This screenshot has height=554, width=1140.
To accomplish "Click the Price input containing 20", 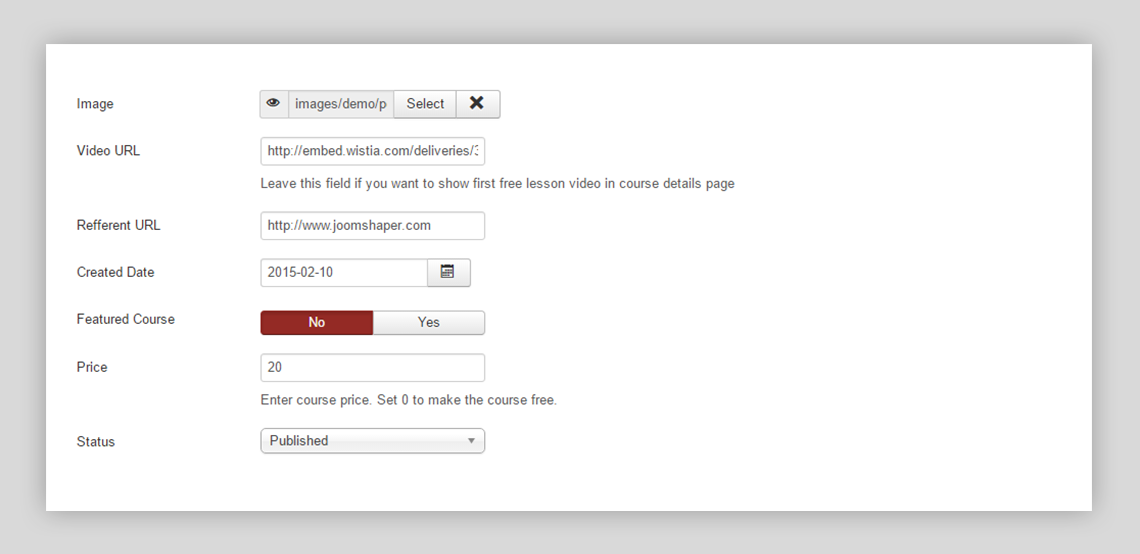I will coord(372,368).
